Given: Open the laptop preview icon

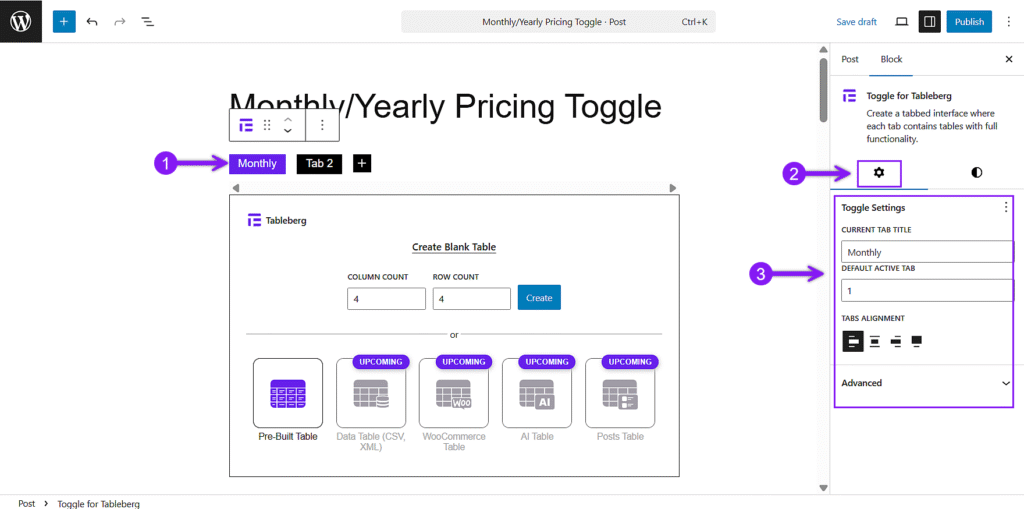Looking at the screenshot, I should pyautogui.click(x=902, y=22).
